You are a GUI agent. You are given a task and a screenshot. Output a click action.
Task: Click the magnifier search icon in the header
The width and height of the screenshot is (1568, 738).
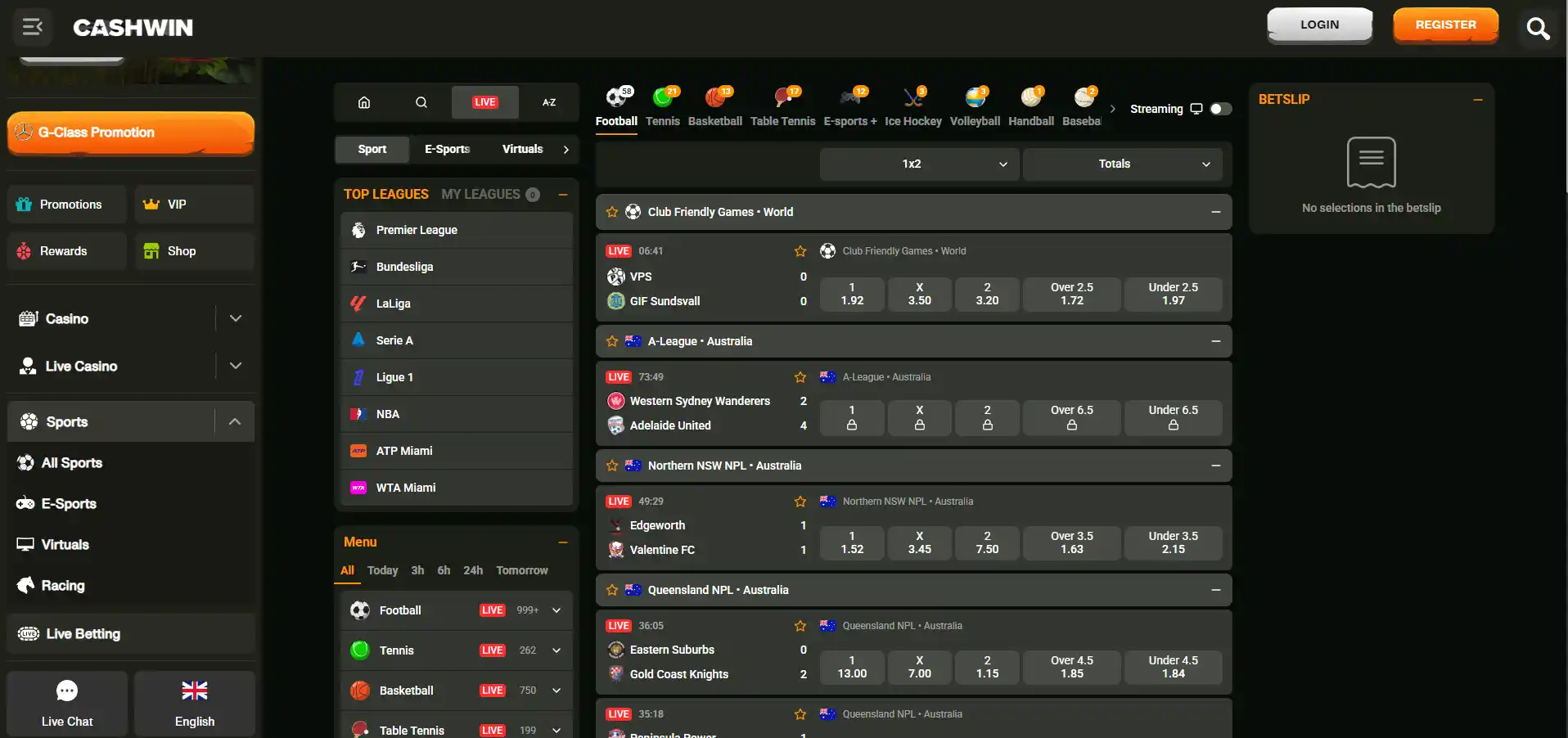click(x=1538, y=29)
